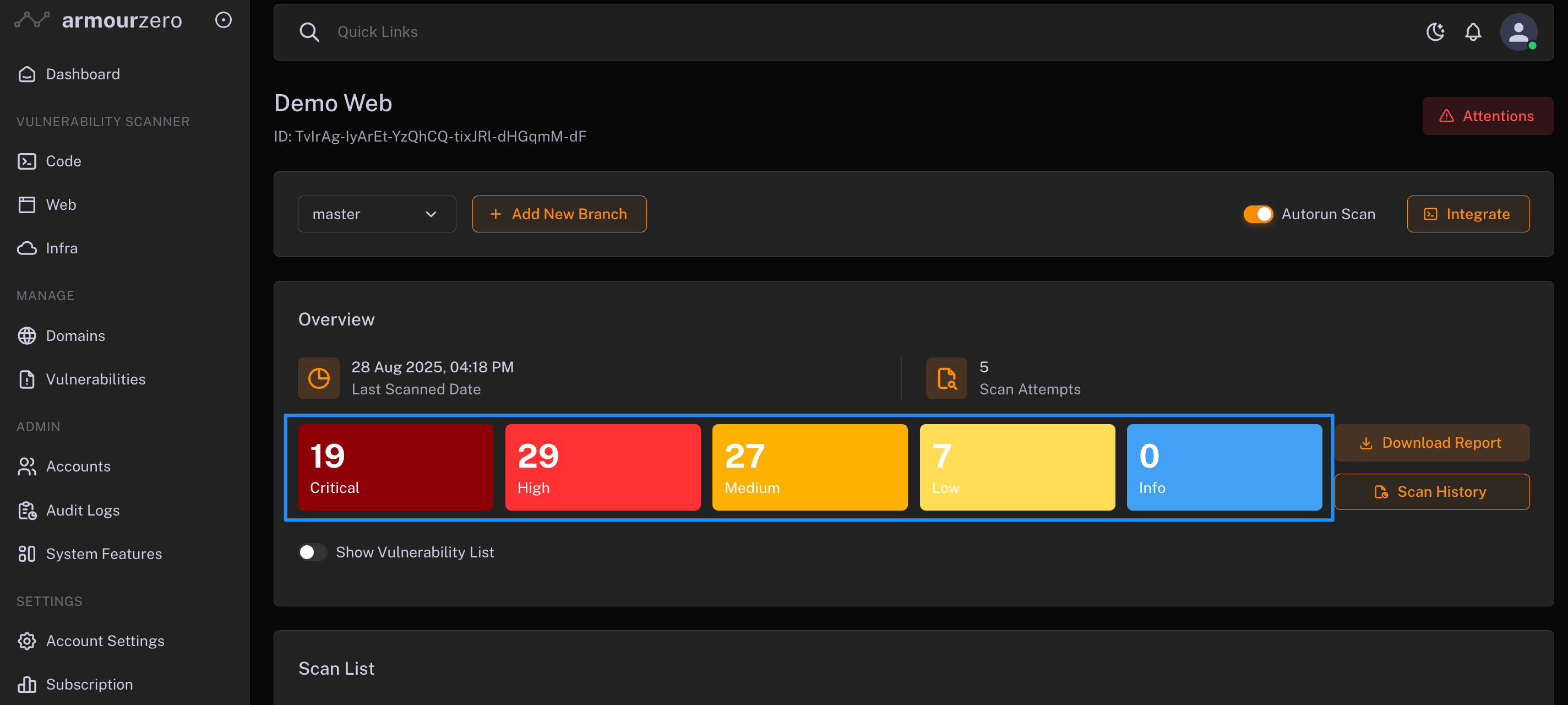Click the Add New Branch button
Screen dimensions: 1568x705
(x=559, y=214)
